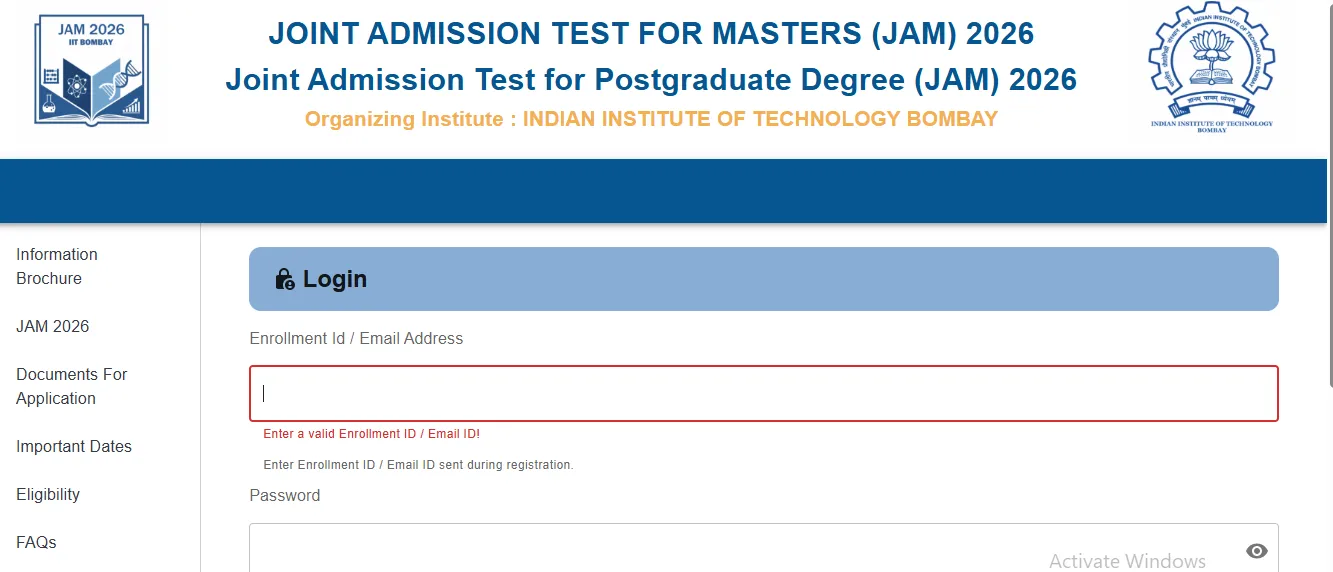Click the Organizing Institute text line
The width and height of the screenshot is (1333, 572).
[x=651, y=119]
